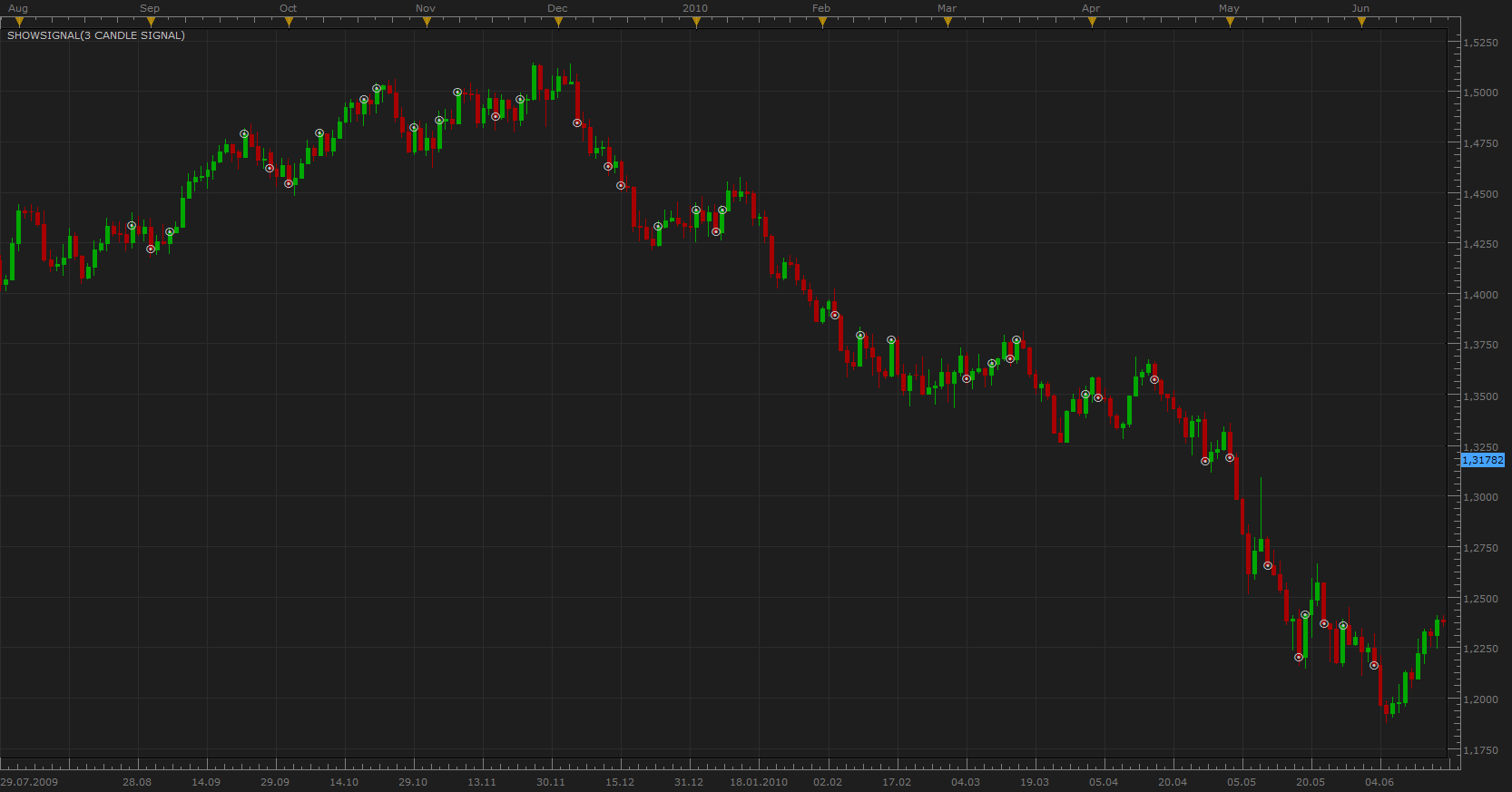Select the 28.08 date on time axis
The image size is (1512, 792).
(x=137, y=782)
